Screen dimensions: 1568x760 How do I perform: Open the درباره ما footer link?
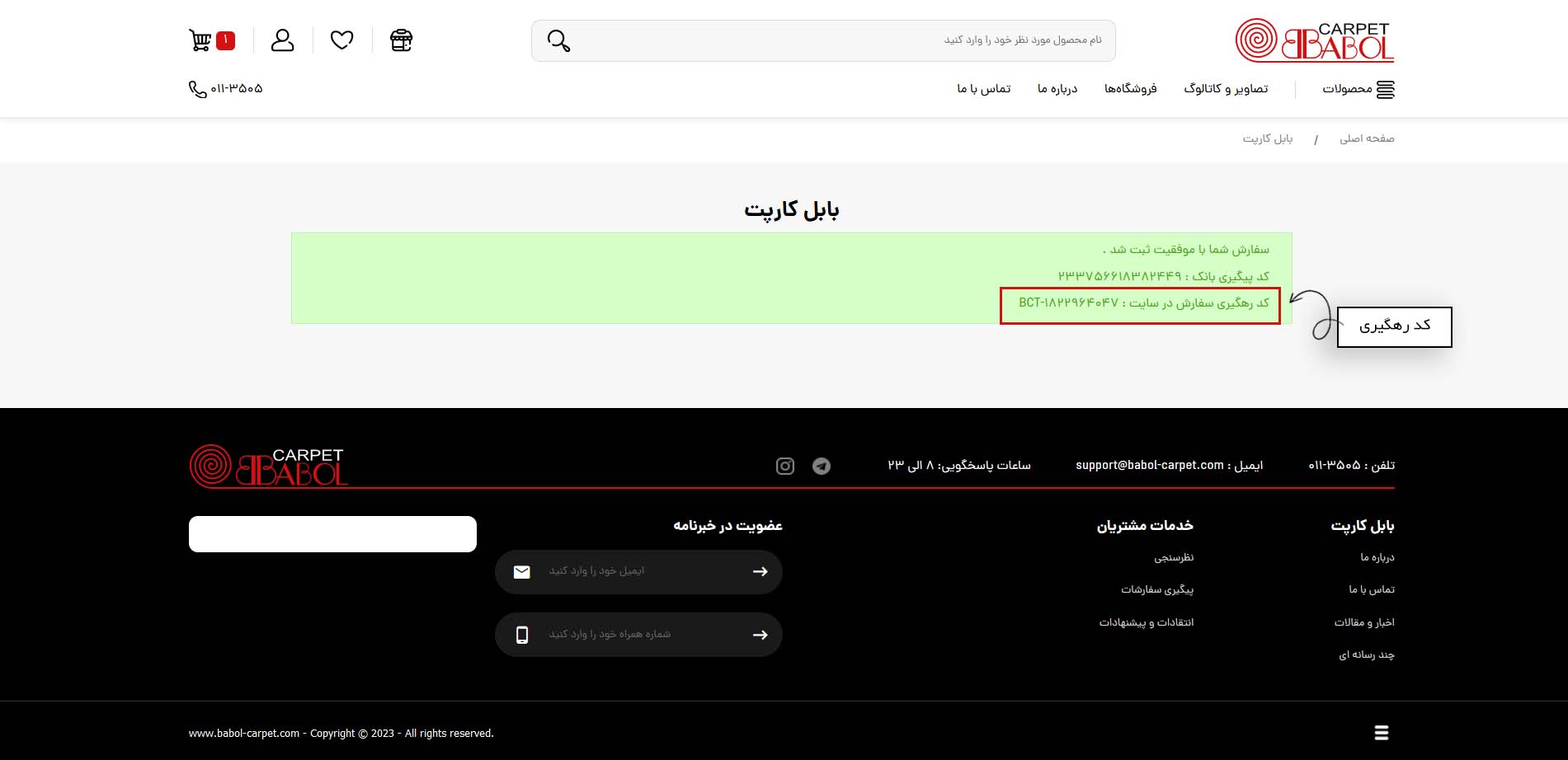pos(1377,557)
